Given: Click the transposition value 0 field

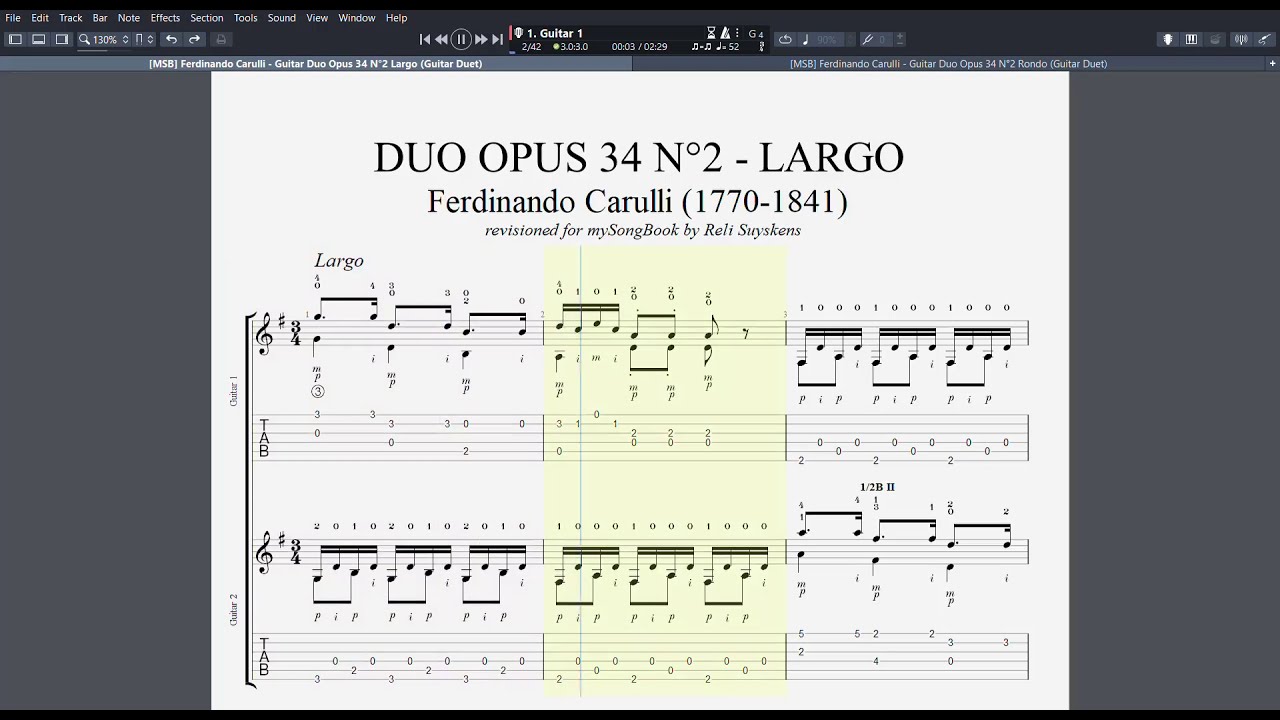Looking at the screenshot, I should click(x=884, y=40).
